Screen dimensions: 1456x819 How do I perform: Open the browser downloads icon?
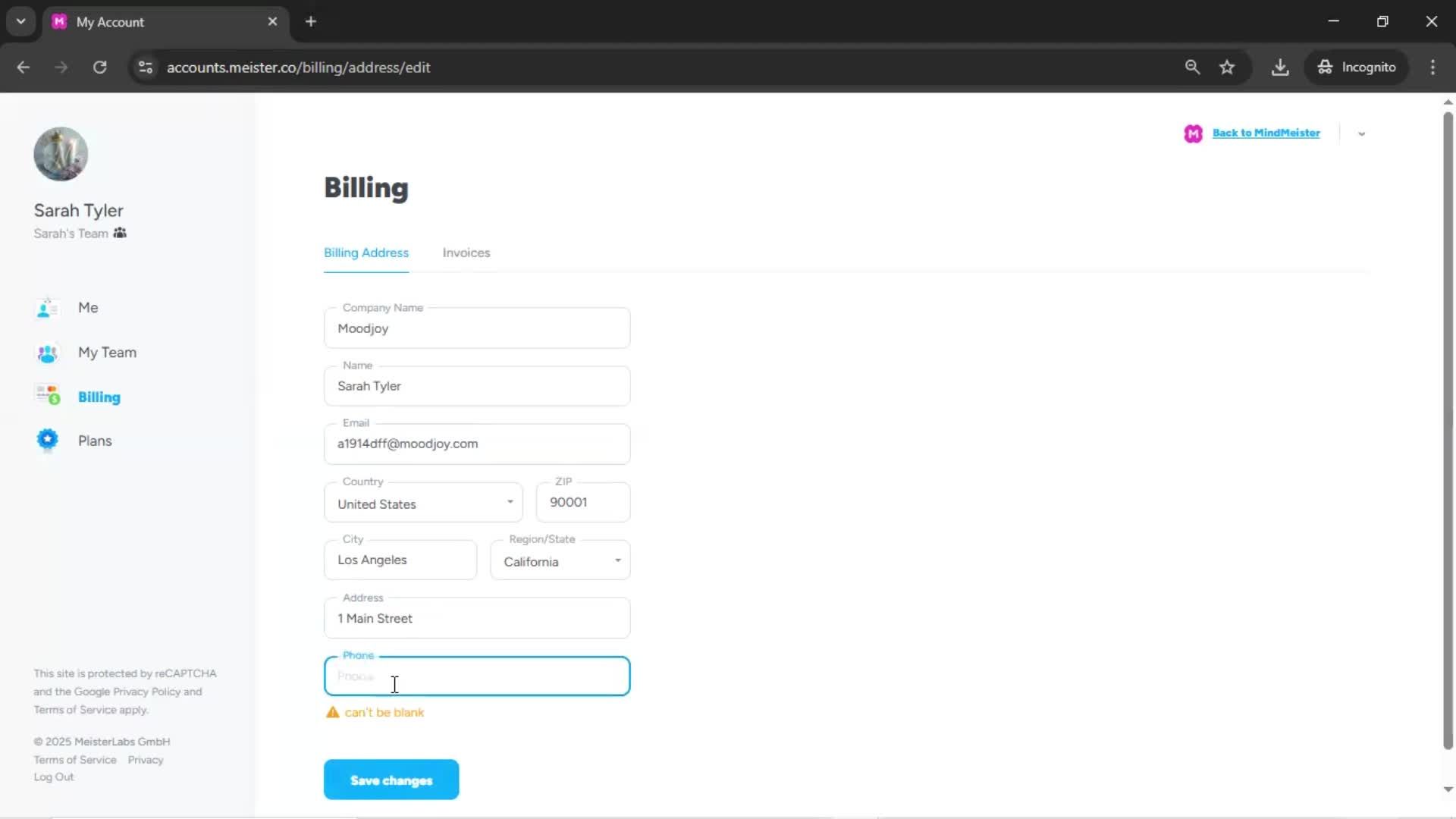(x=1280, y=67)
